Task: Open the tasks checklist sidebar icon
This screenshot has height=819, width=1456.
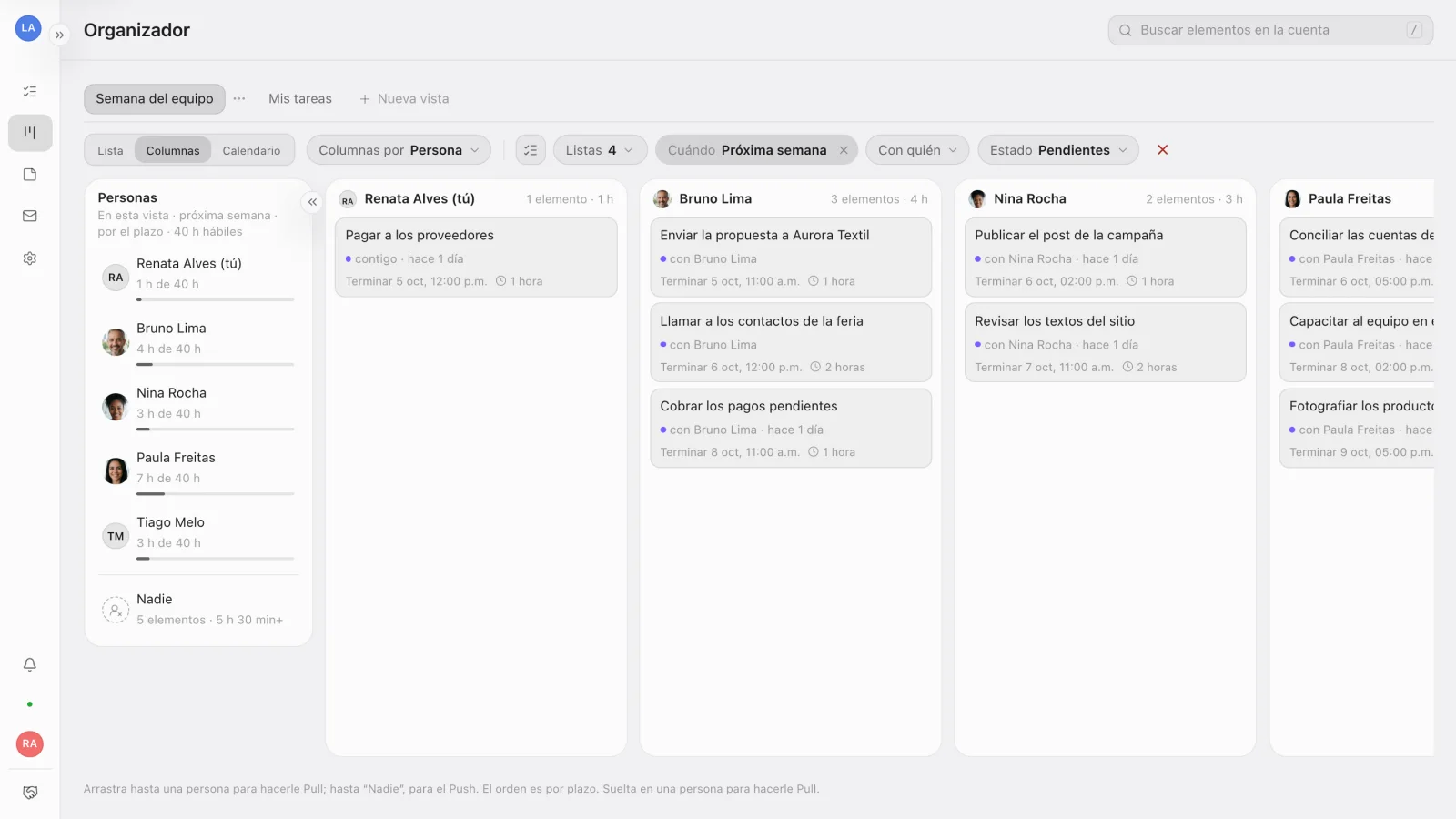Action: 30,91
